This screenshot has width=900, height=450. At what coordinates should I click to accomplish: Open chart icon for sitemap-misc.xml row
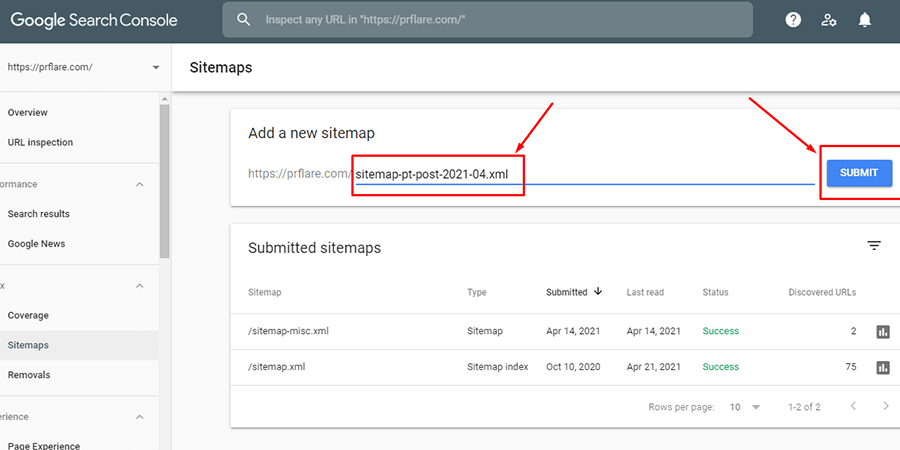coord(882,331)
